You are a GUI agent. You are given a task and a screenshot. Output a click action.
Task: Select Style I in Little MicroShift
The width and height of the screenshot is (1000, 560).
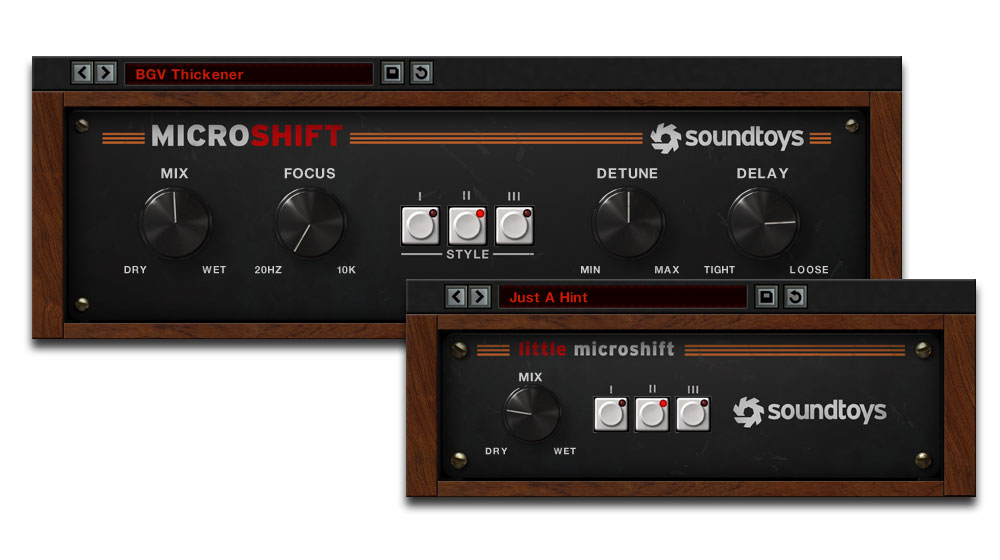point(611,415)
